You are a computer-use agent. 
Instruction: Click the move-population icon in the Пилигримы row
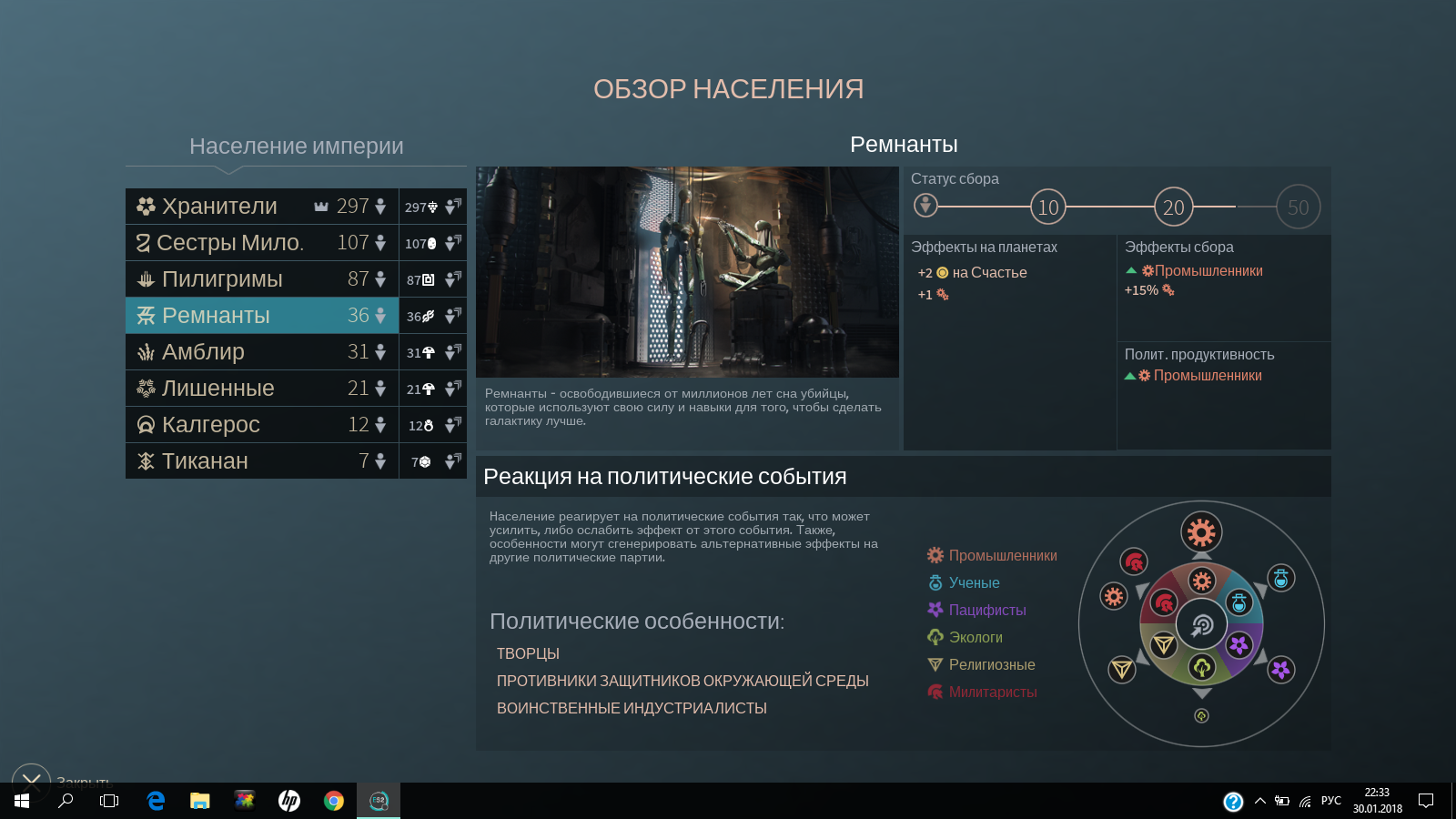[453, 279]
